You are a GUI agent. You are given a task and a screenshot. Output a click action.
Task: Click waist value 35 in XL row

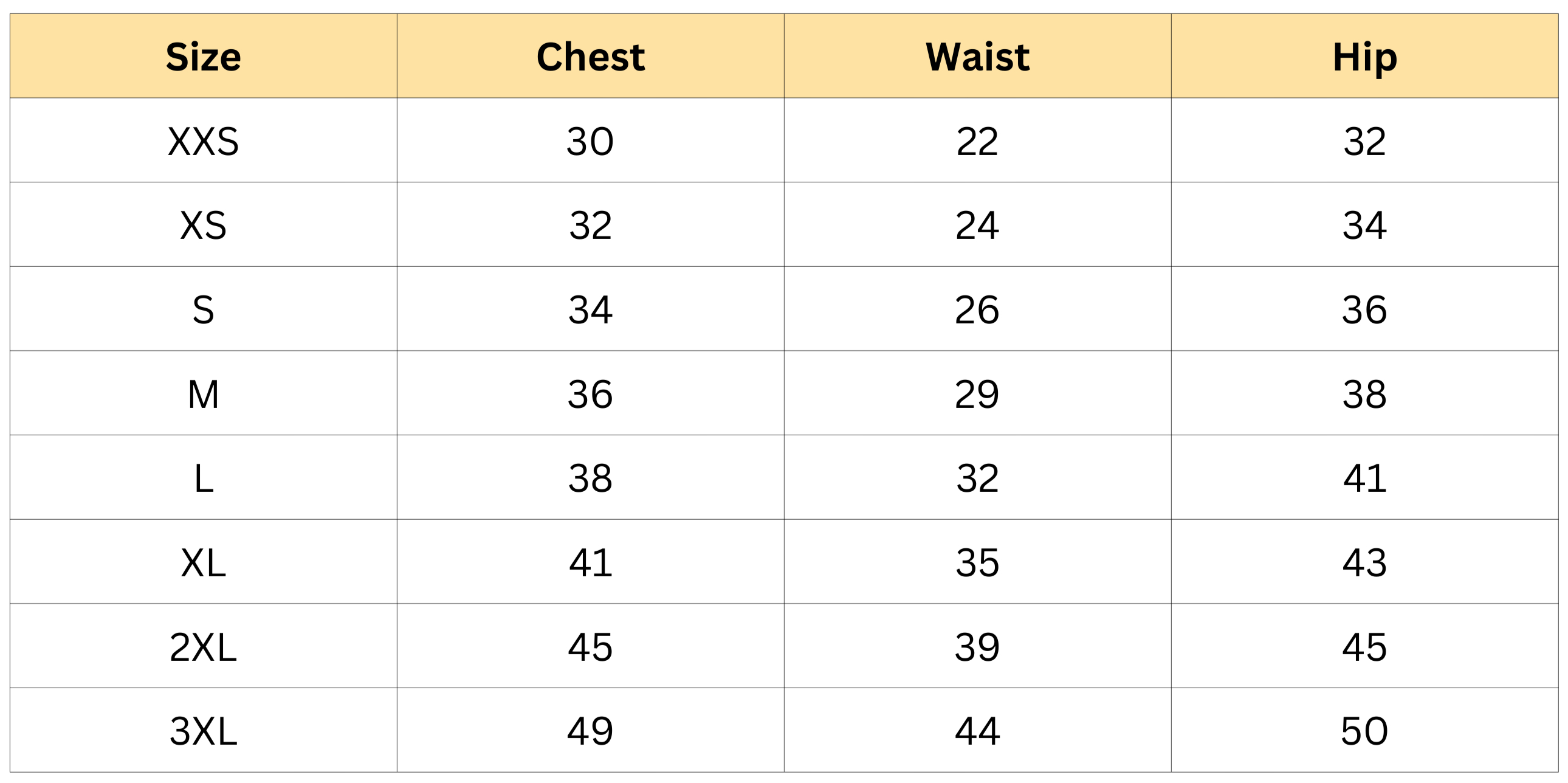977,562
